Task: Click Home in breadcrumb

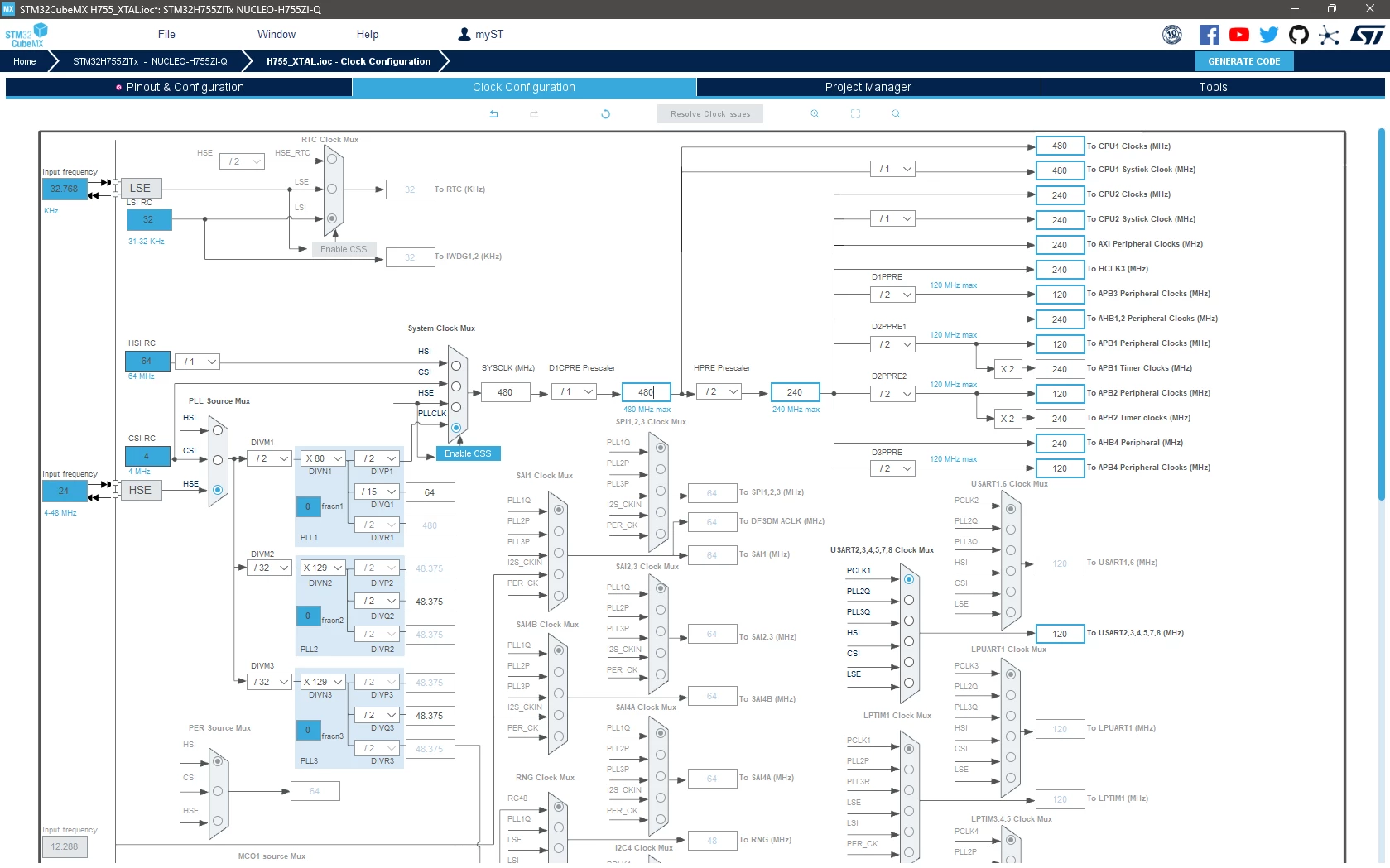Action: pos(25,61)
